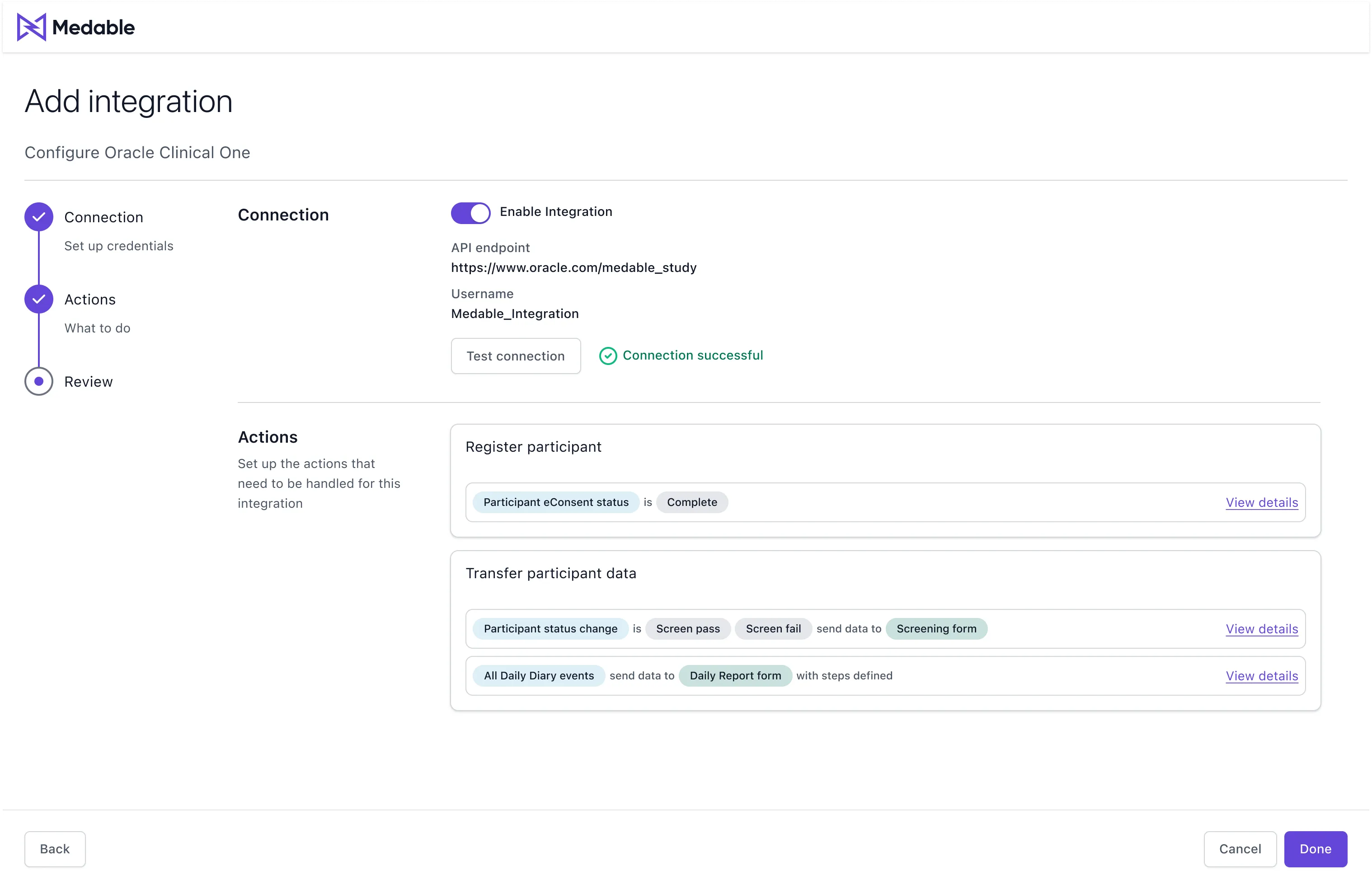
Task: Click the Participant status change chip
Action: coord(550,629)
